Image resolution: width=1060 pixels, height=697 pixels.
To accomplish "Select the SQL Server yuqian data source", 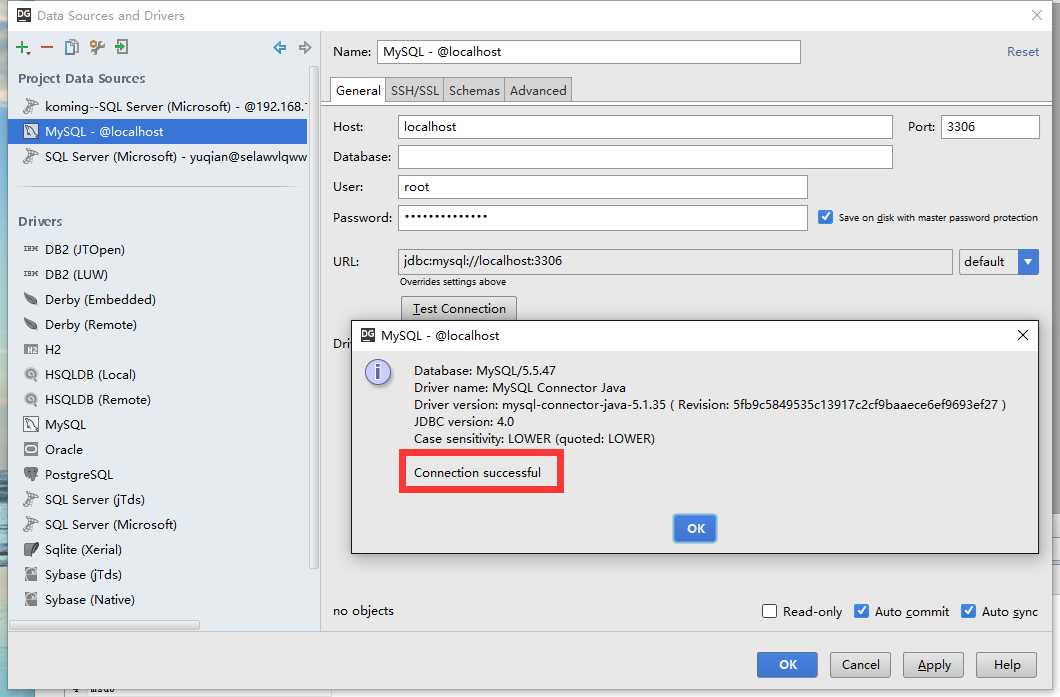I will click(158, 156).
